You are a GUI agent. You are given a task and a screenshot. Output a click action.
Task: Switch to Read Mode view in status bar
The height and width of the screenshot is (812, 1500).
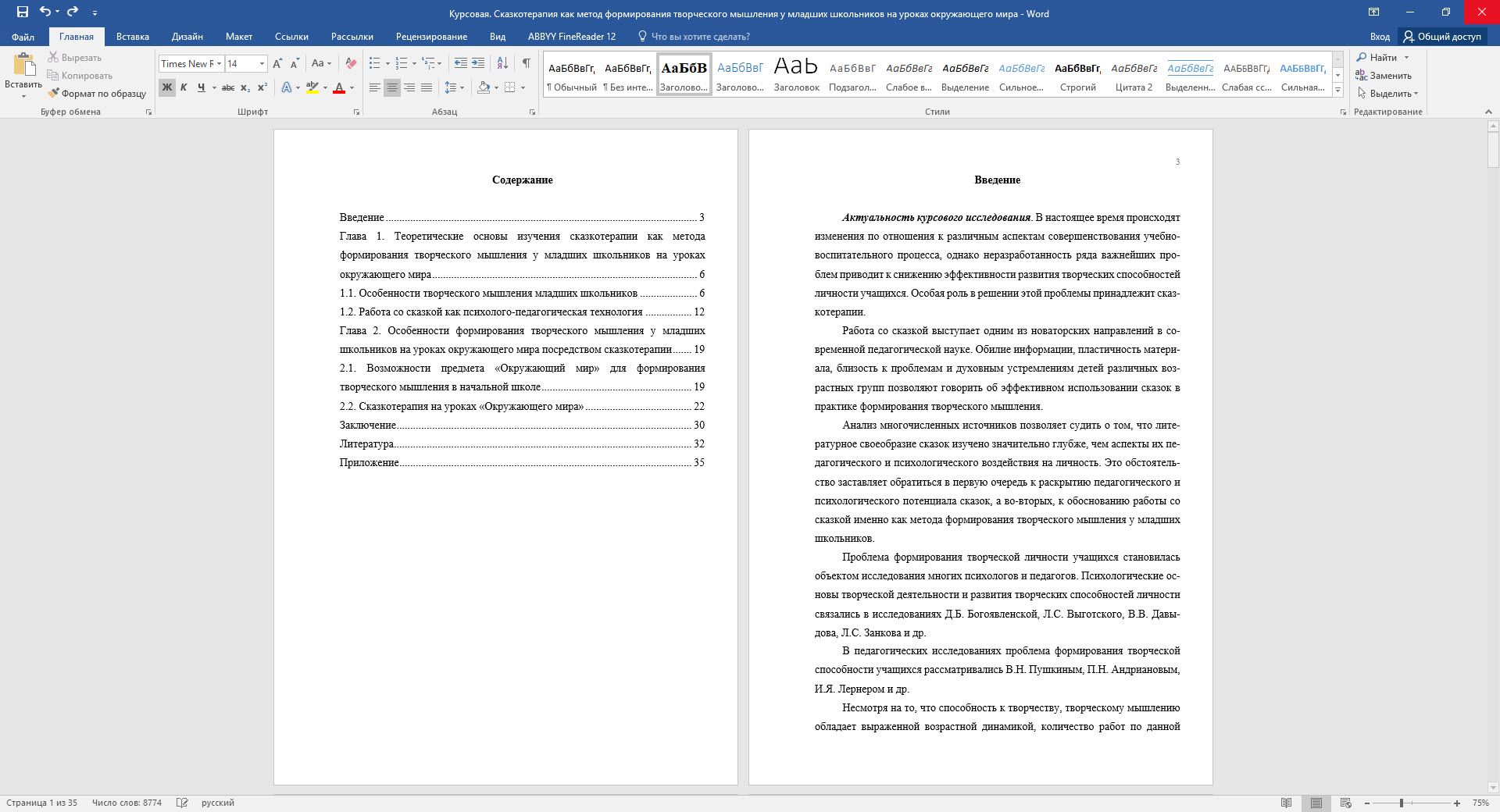tap(1287, 803)
